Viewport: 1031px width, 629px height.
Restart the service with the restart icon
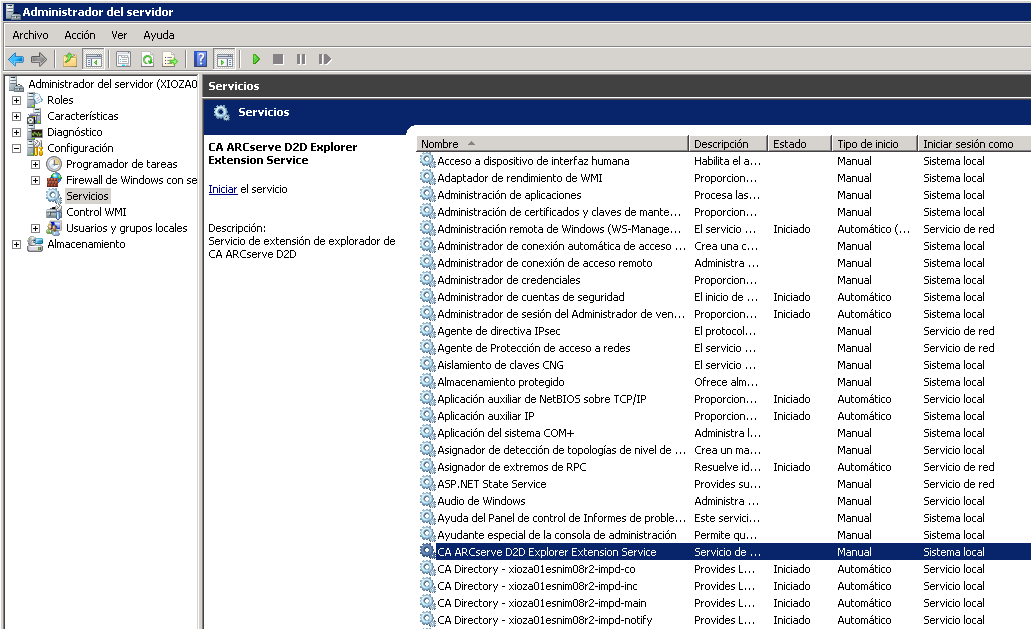(325, 59)
